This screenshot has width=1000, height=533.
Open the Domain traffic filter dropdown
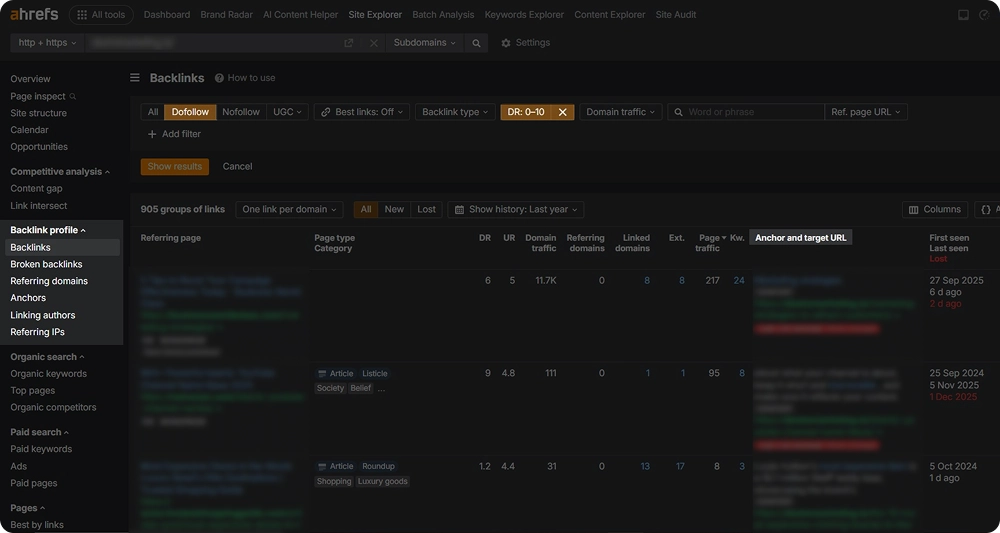pyautogui.click(x=621, y=112)
